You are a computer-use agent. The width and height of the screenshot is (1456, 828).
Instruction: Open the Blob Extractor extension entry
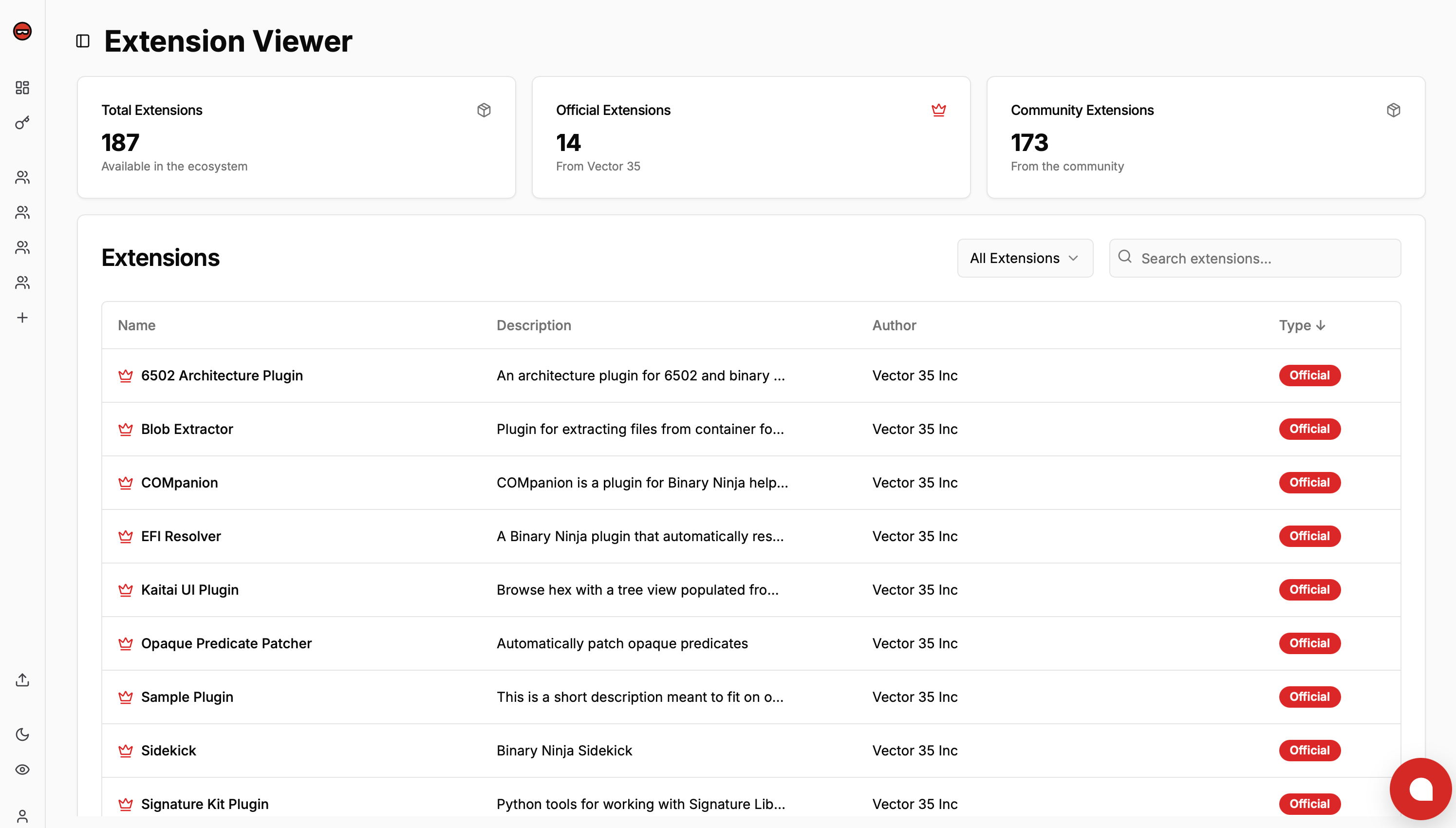187,429
